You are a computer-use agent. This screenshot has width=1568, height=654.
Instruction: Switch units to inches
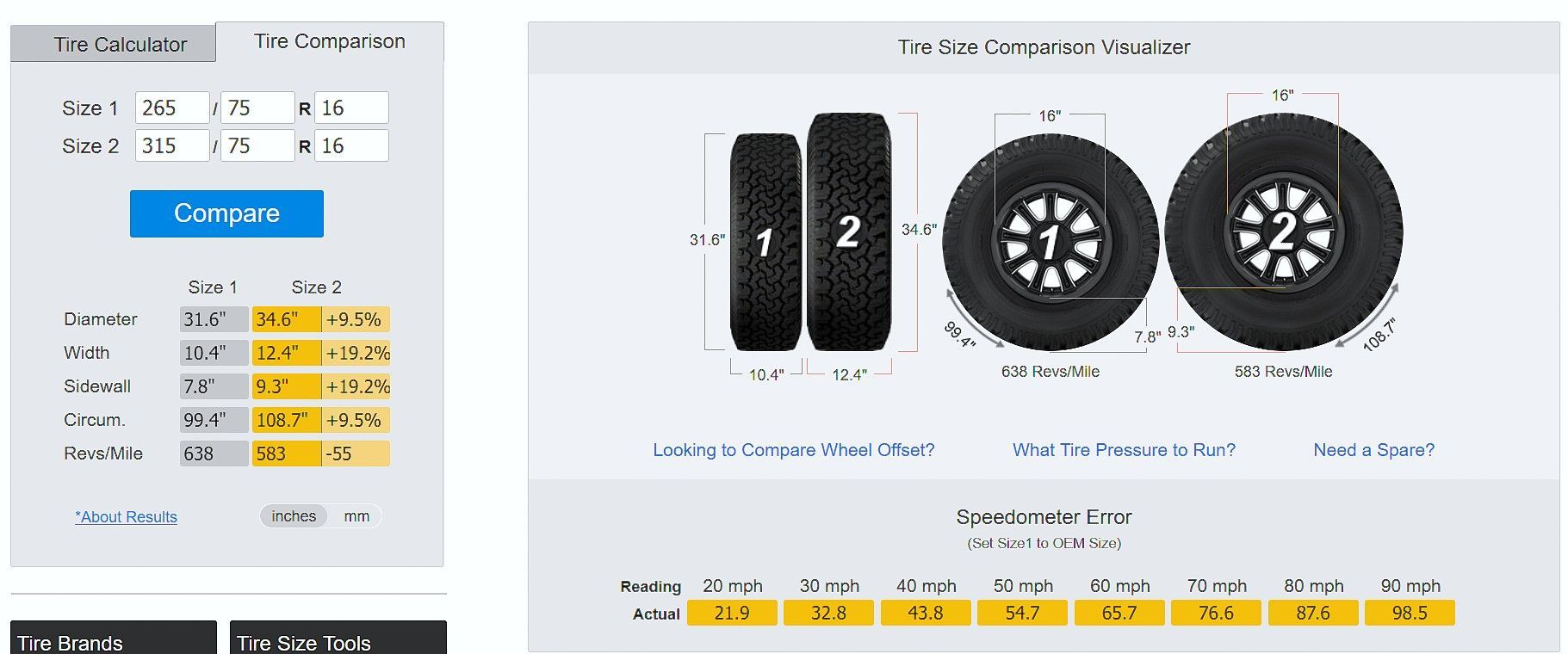pos(294,516)
